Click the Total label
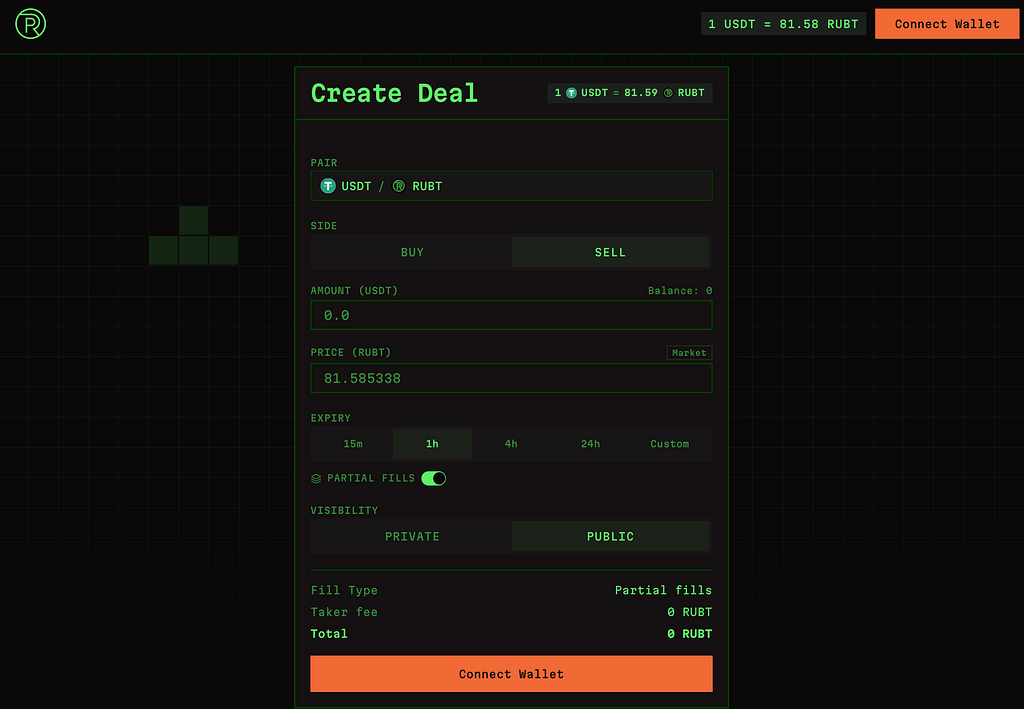The image size is (1024, 709). click(x=329, y=634)
